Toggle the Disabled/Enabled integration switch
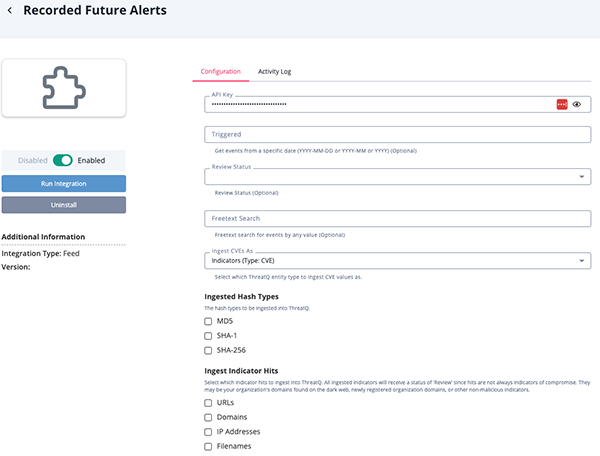 [x=63, y=160]
